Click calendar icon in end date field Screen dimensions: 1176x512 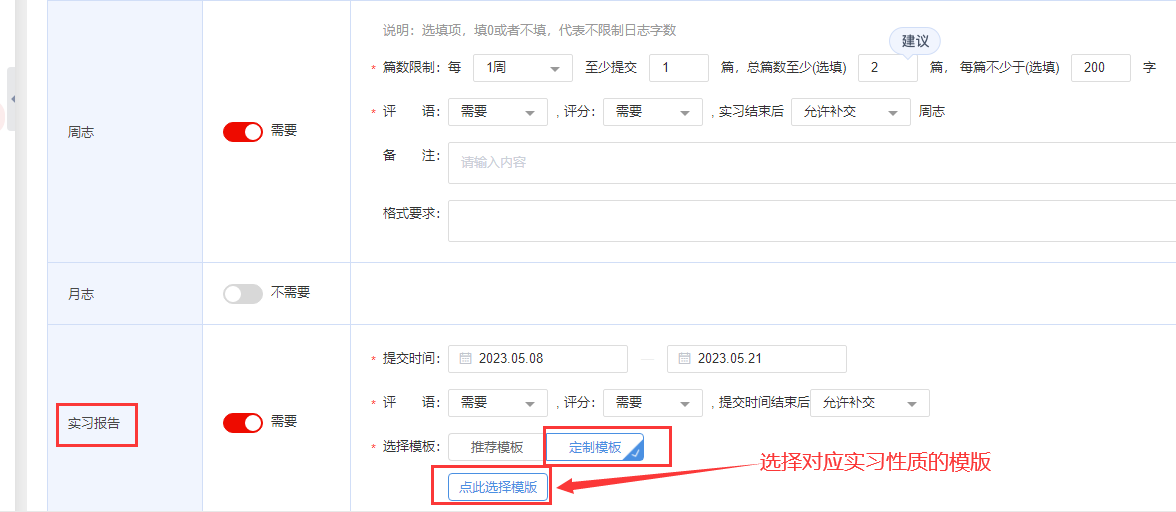[685, 359]
